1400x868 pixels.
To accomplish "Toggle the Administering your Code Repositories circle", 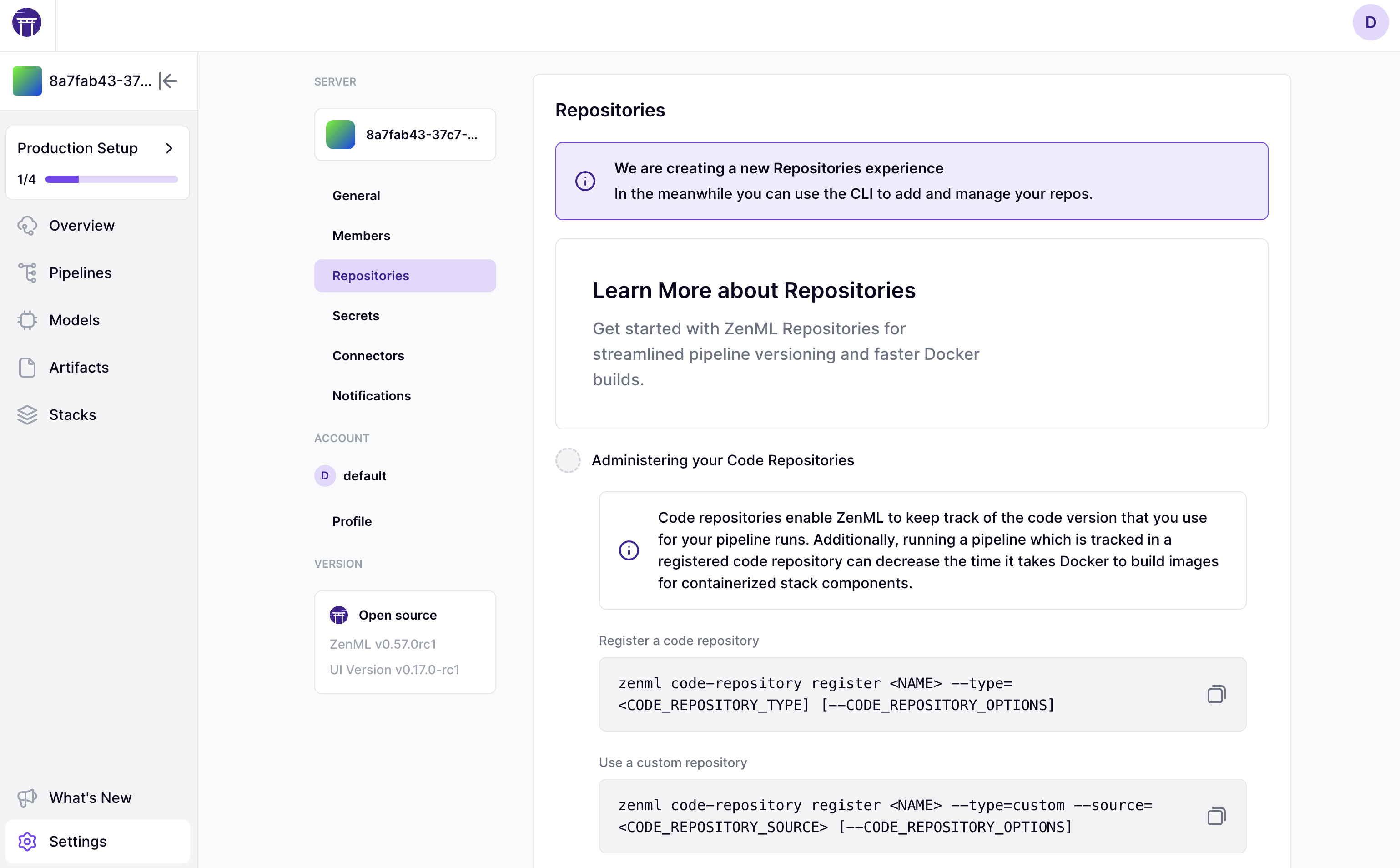I will pos(568,460).
